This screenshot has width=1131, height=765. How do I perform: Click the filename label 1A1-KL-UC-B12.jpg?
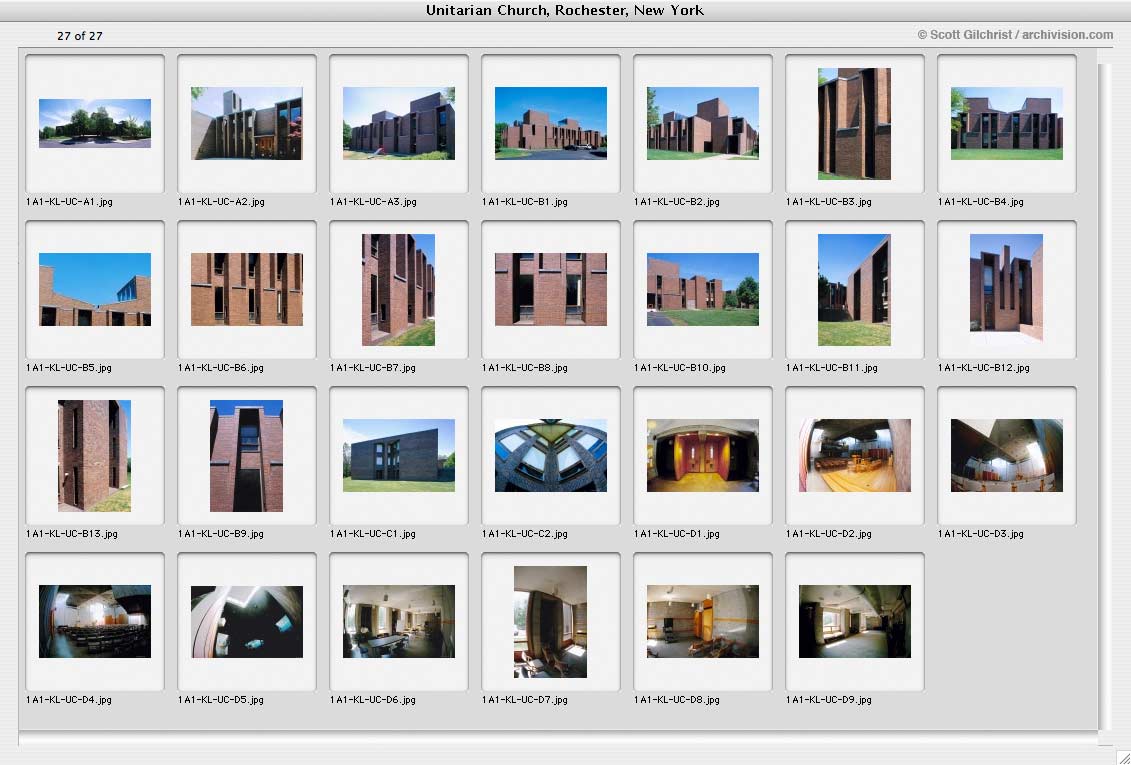pyautogui.click(x=984, y=368)
